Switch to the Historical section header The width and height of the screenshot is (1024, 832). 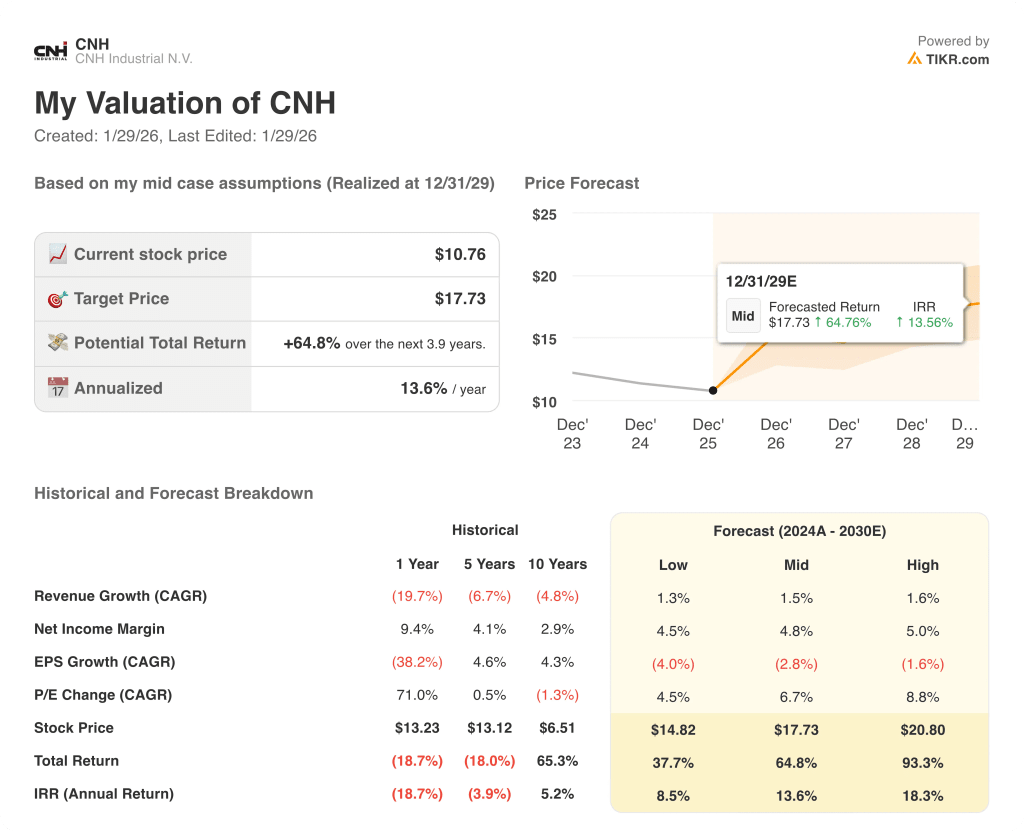(x=485, y=530)
